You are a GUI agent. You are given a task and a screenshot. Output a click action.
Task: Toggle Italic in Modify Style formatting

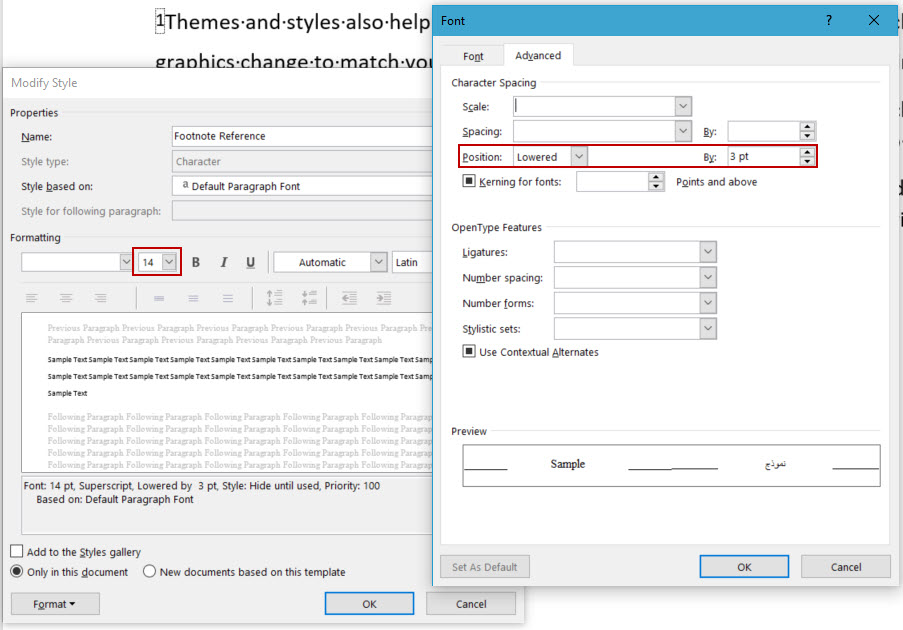[x=223, y=262]
